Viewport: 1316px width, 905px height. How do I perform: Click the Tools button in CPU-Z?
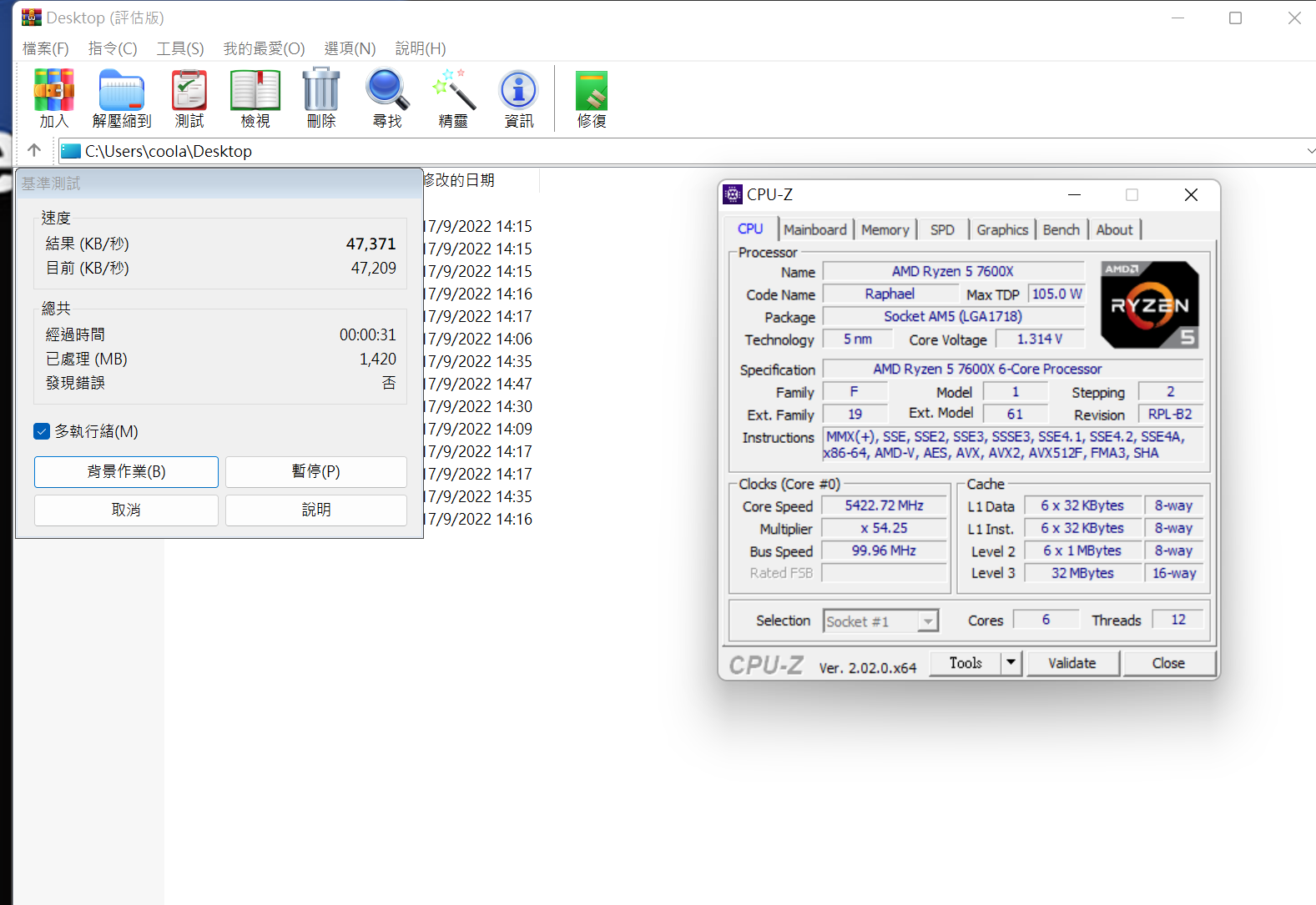point(966,663)
